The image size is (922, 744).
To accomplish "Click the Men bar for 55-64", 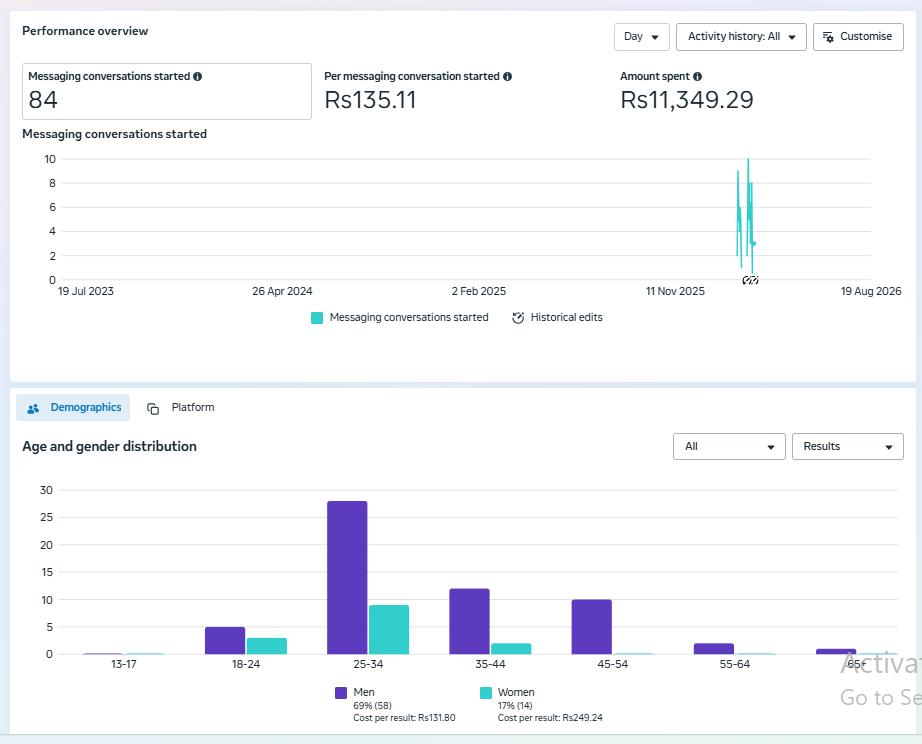I will coord(714,649).
